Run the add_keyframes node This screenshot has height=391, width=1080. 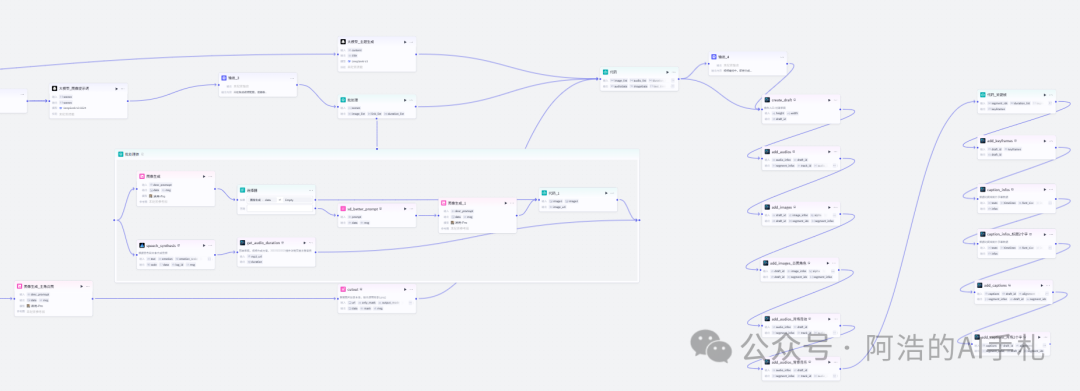click(x=1044, y=140)
